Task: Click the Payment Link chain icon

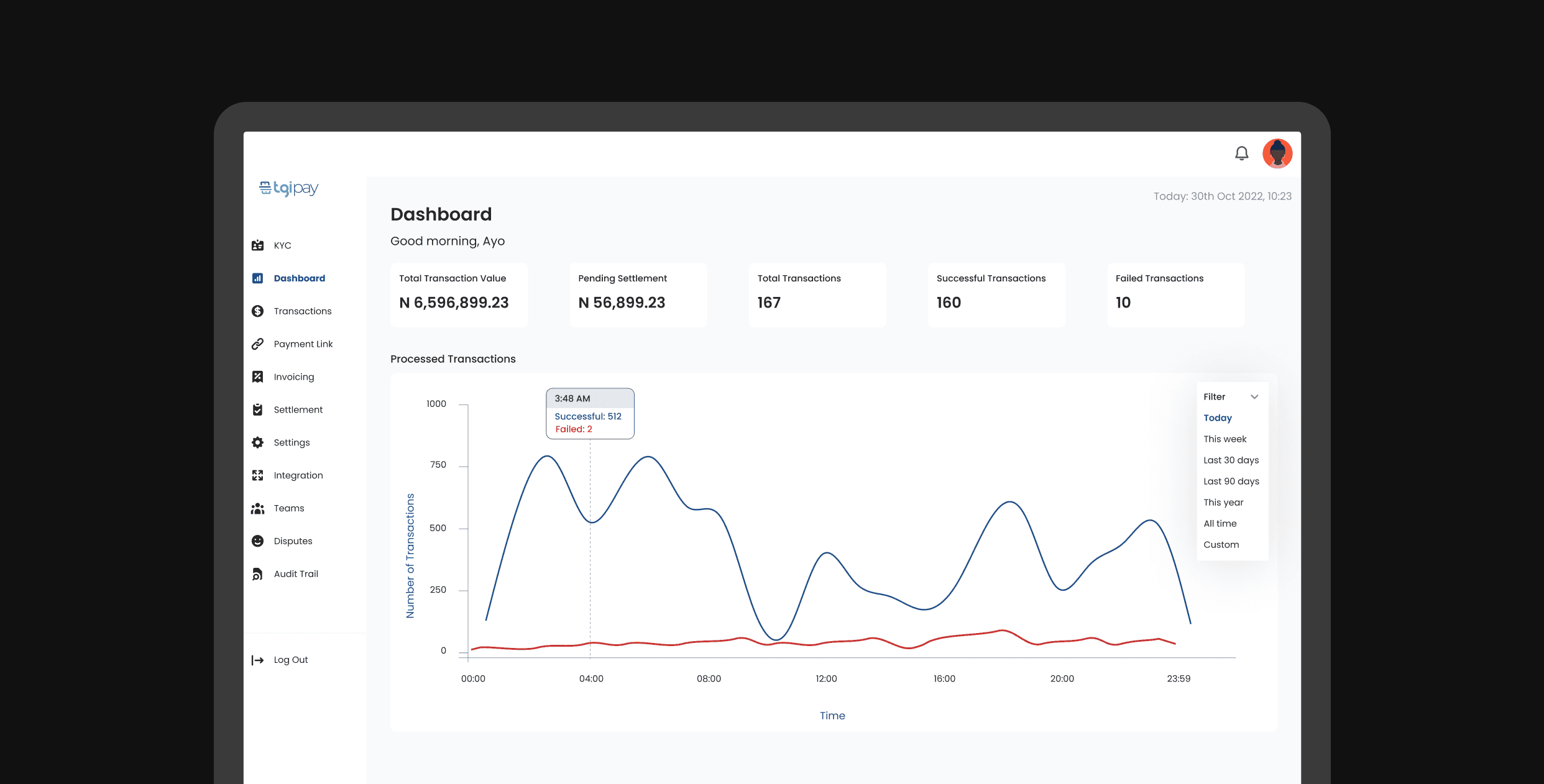Action: pyautogui.click(x=257, y=344)
